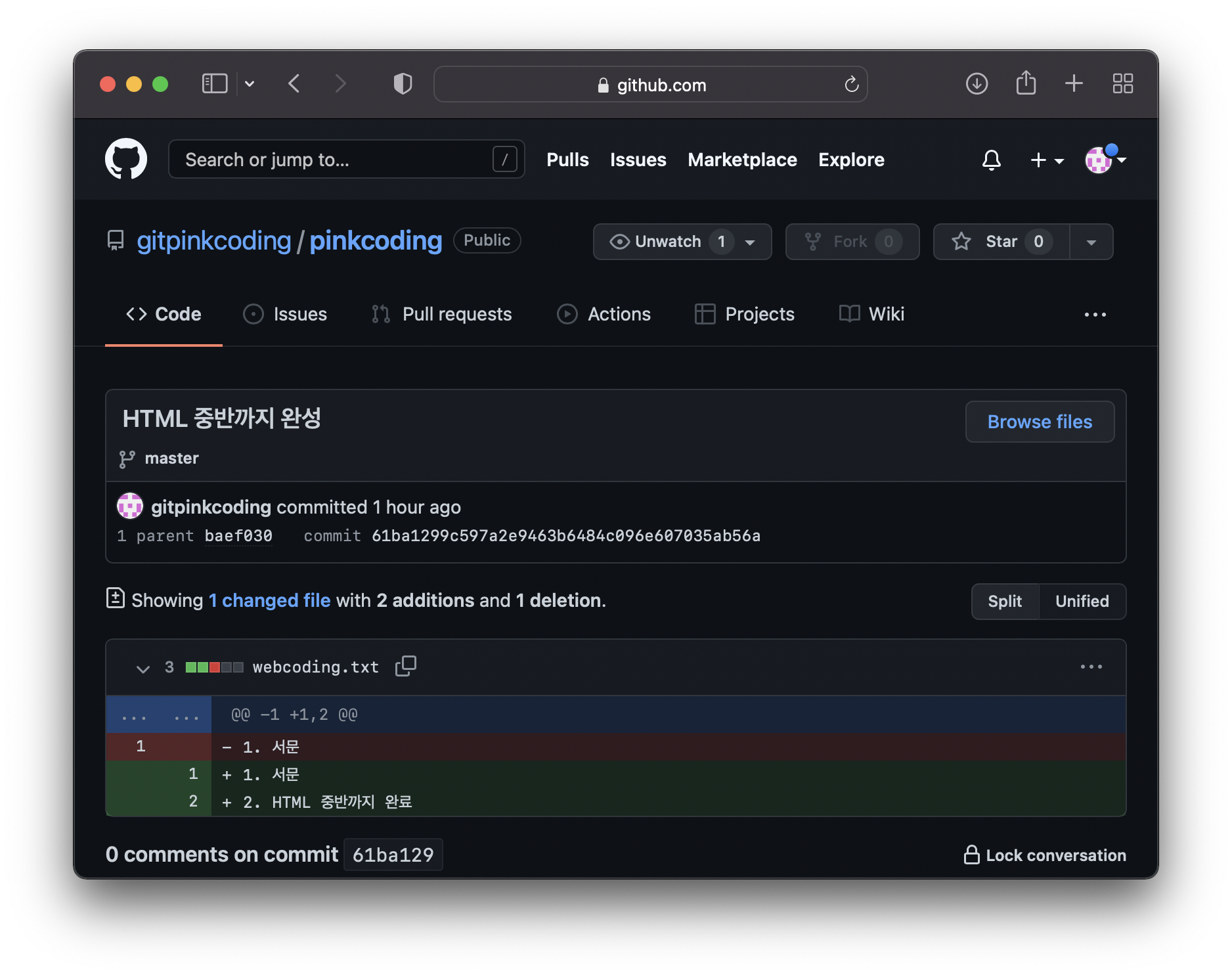Click the added line number 2
The width and height of the screenshot is (1232, 976).
(193, 801)
